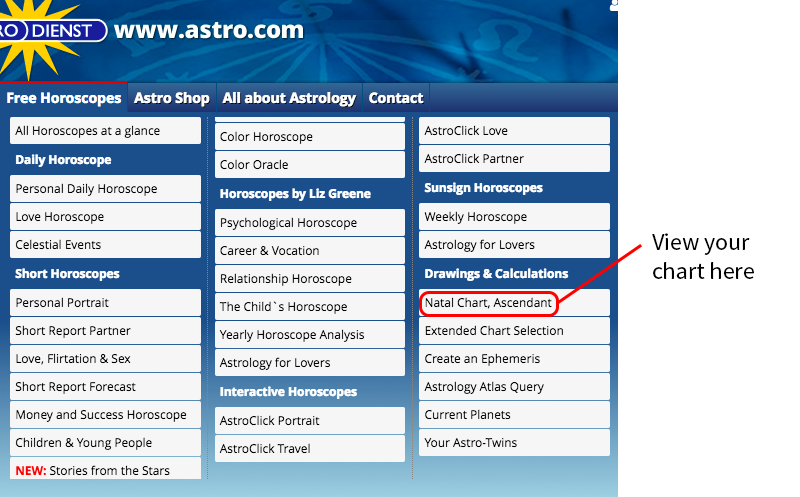
Task: Click the Sunsign Horoscopes heading
Action: pos(484,188)
